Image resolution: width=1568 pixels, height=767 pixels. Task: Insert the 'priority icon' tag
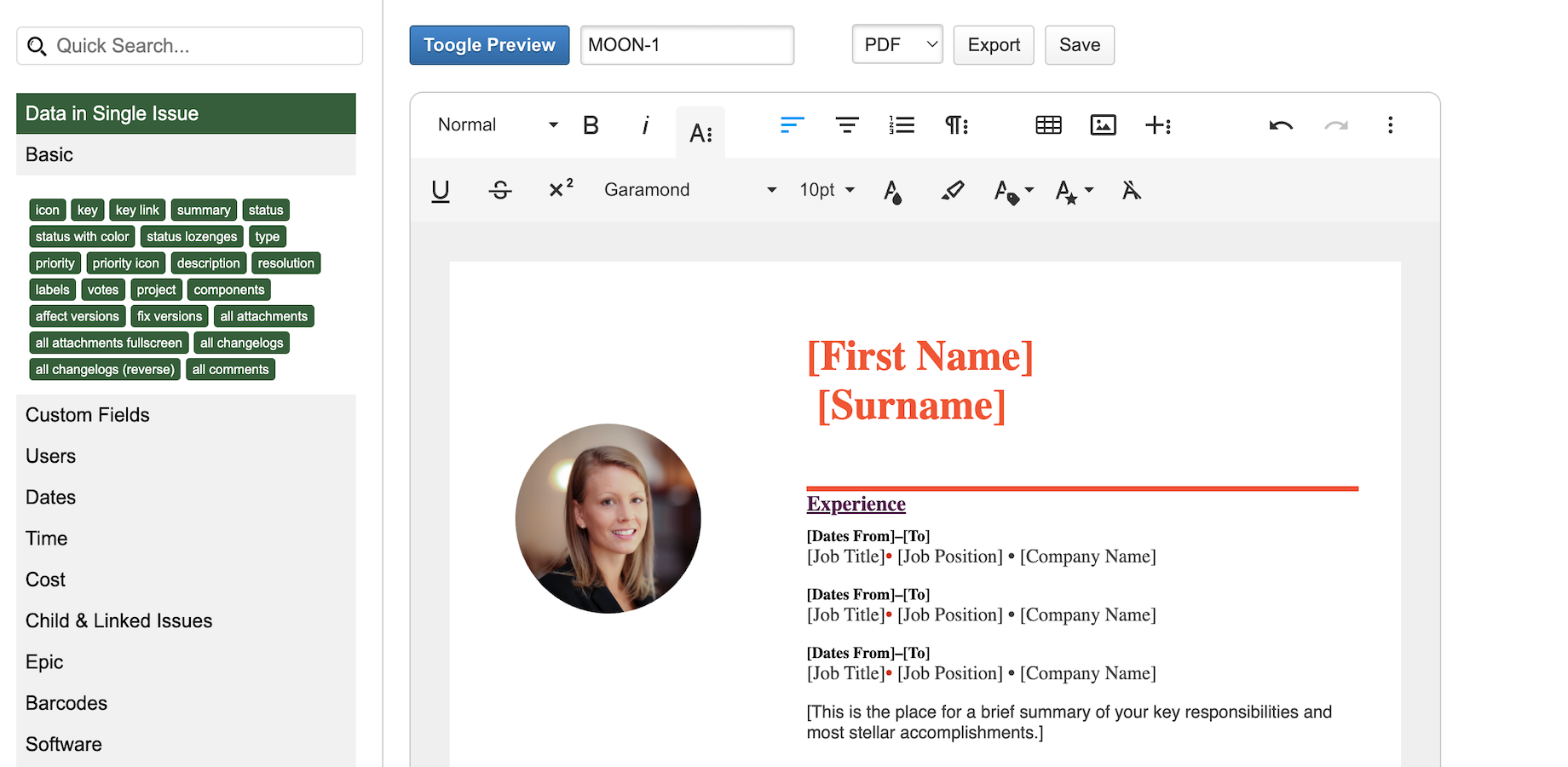(126, 262)
